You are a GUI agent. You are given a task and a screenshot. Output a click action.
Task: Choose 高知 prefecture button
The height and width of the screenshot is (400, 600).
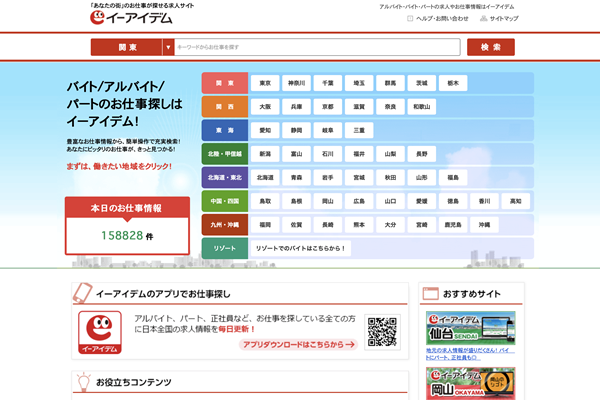pos(516,201)
